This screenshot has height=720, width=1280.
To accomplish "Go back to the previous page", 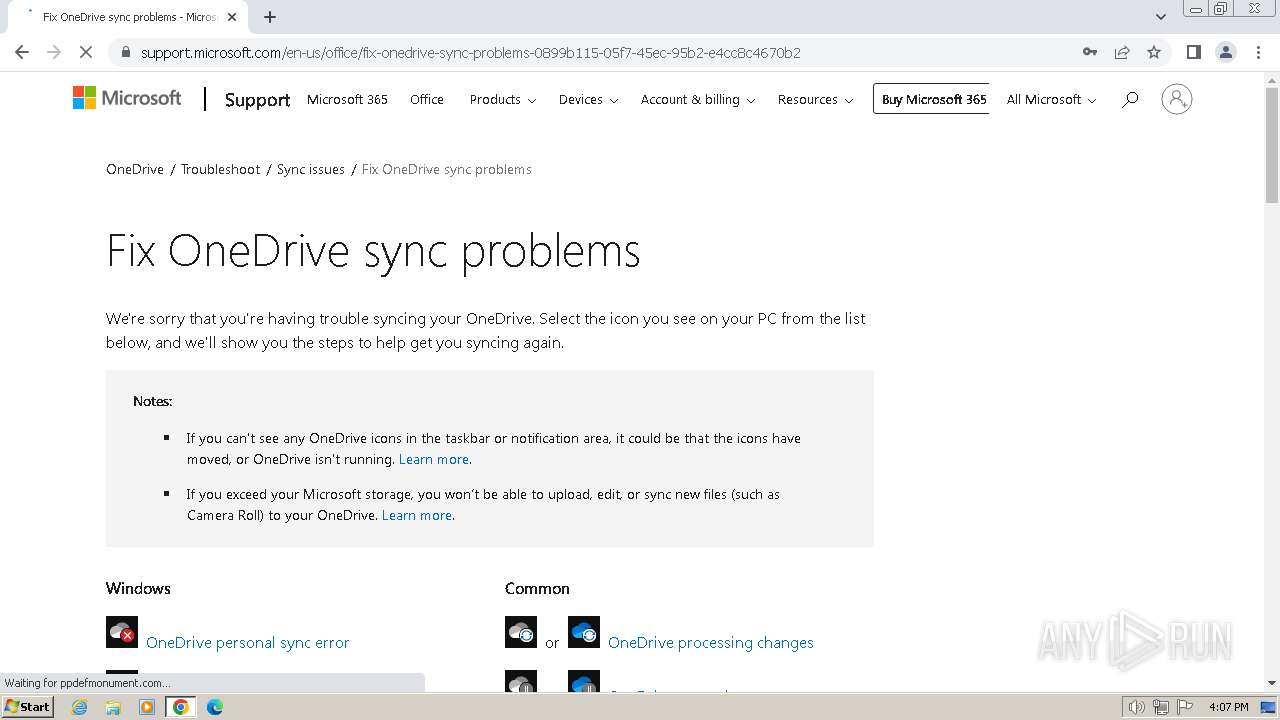I will [22, 52].
